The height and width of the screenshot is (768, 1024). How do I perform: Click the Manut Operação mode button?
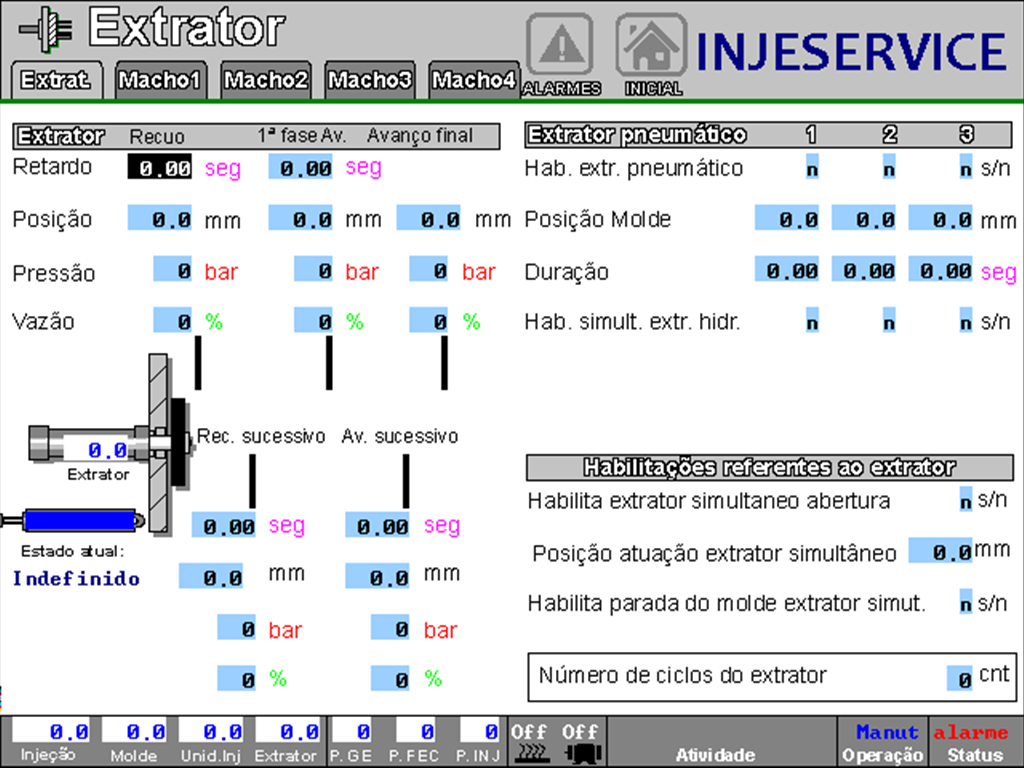pos(883,743)
